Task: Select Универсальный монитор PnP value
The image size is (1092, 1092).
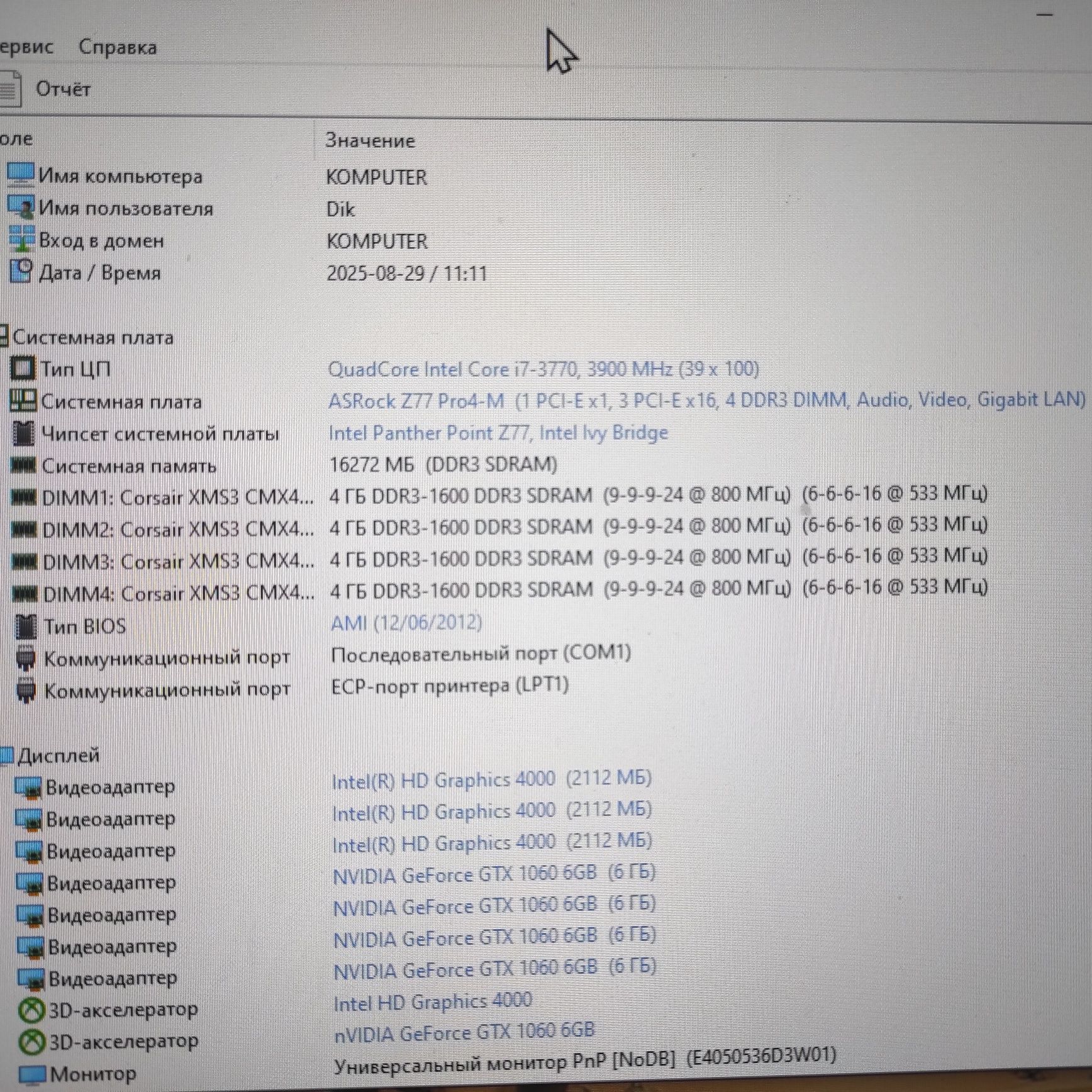Action: tap(585, 1062)
